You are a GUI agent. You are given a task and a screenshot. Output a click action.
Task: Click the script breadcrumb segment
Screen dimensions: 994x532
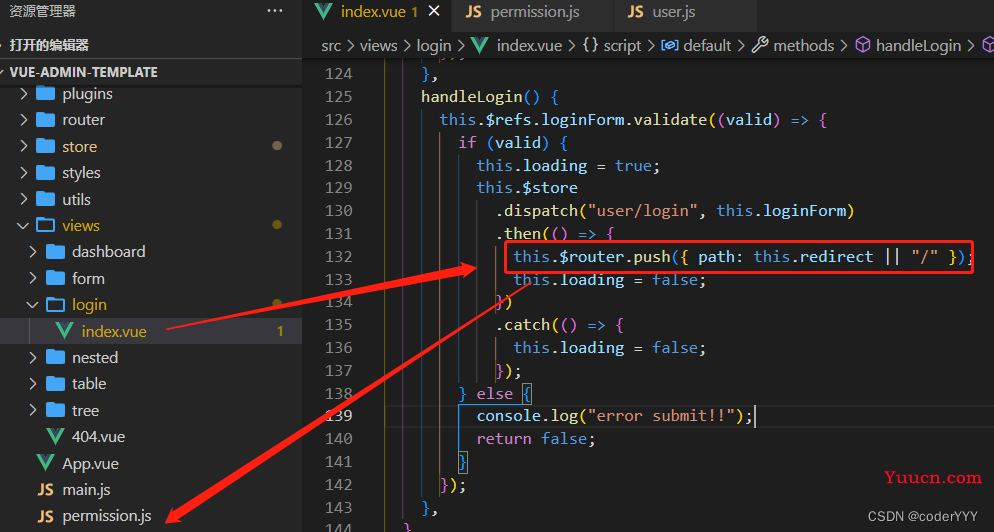(622, 46)
